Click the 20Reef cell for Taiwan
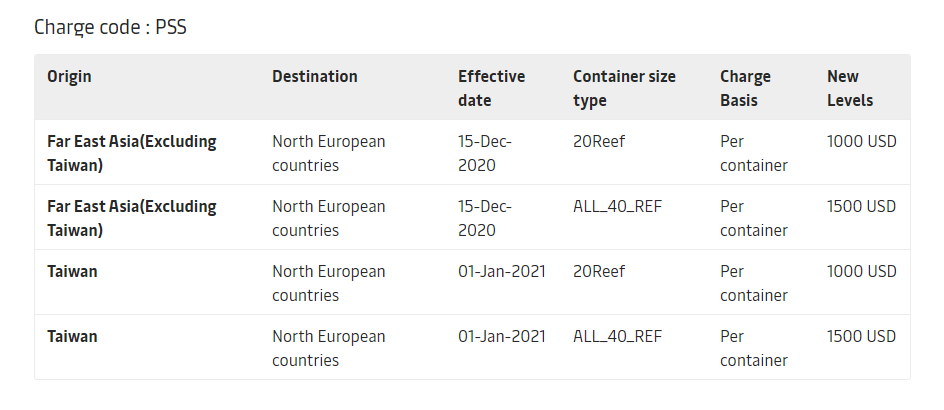Viewport: 944px width, 410px height. tap(599, 271)
